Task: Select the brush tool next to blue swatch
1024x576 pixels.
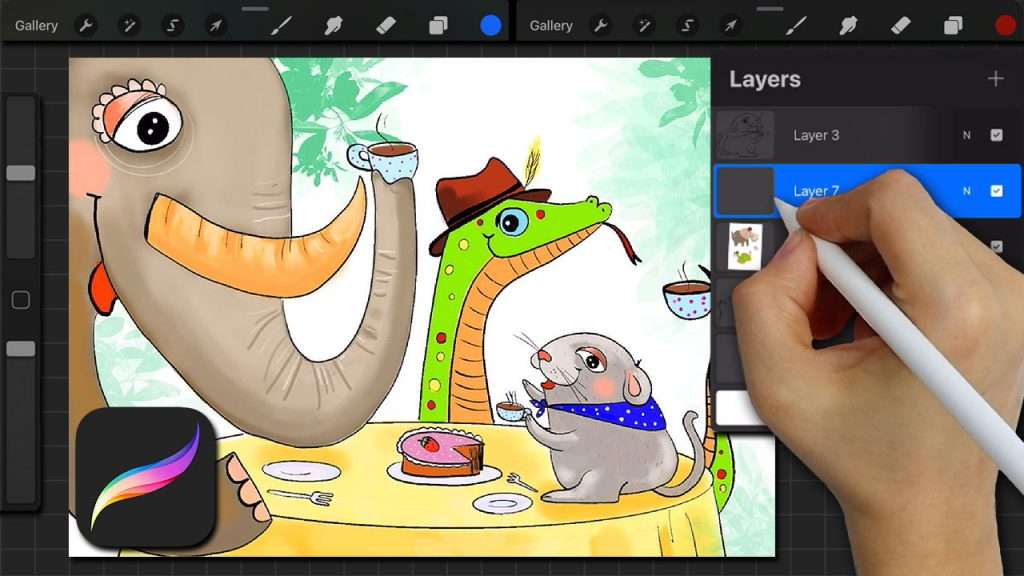Action: tap(281, 26)
